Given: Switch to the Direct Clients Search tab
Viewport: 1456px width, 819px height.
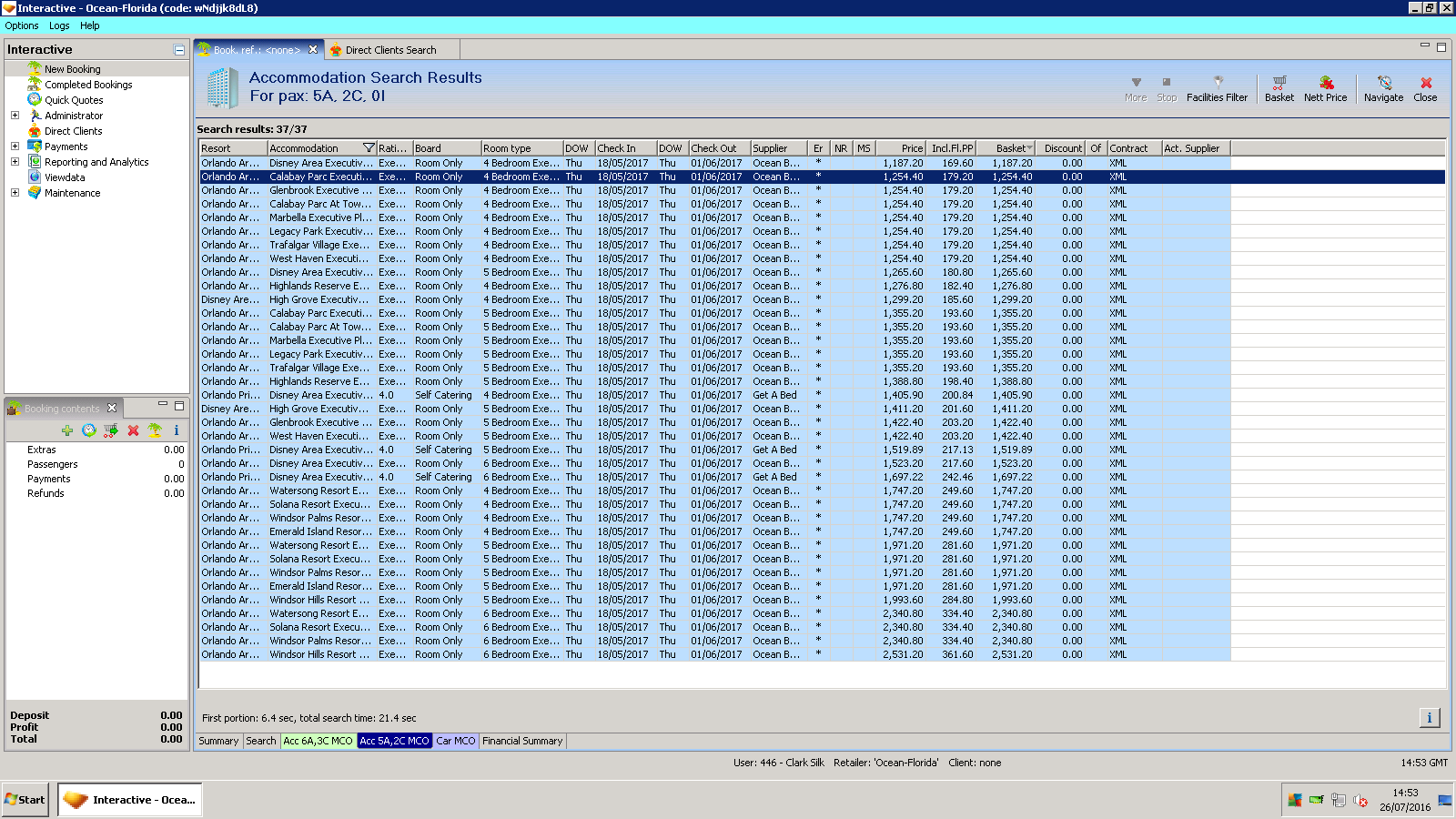Looking at the screenshot, I should click(390, 50).
